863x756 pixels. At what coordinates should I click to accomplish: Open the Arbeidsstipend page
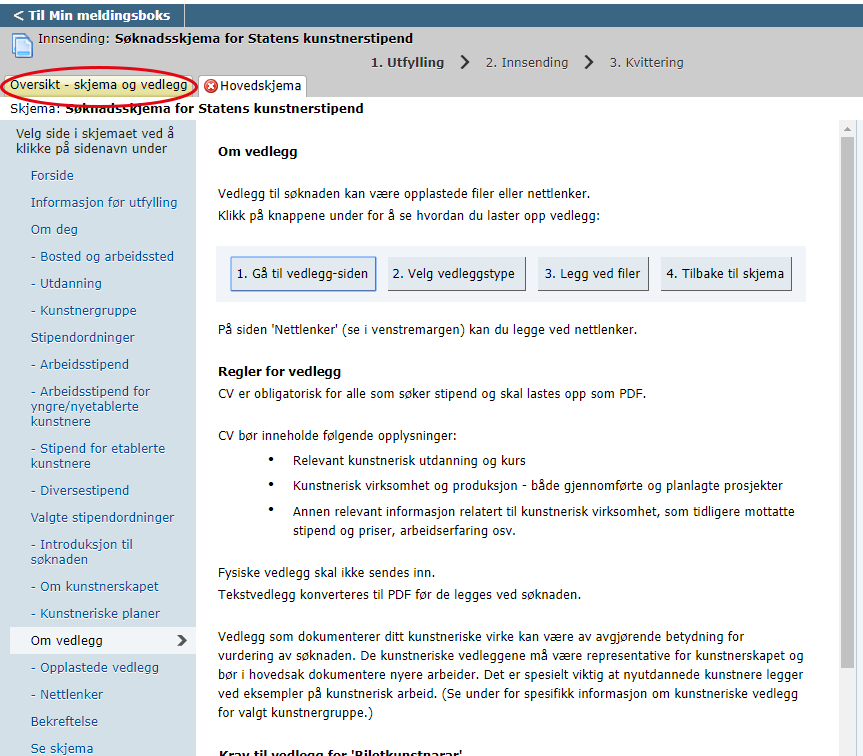pos(80,364)
